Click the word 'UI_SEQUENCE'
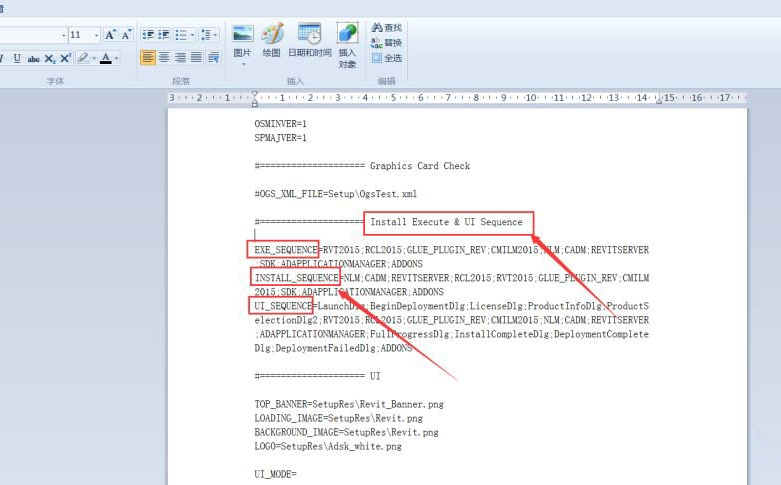The width and height of the screenshot is (781, 485). [283, 306]
